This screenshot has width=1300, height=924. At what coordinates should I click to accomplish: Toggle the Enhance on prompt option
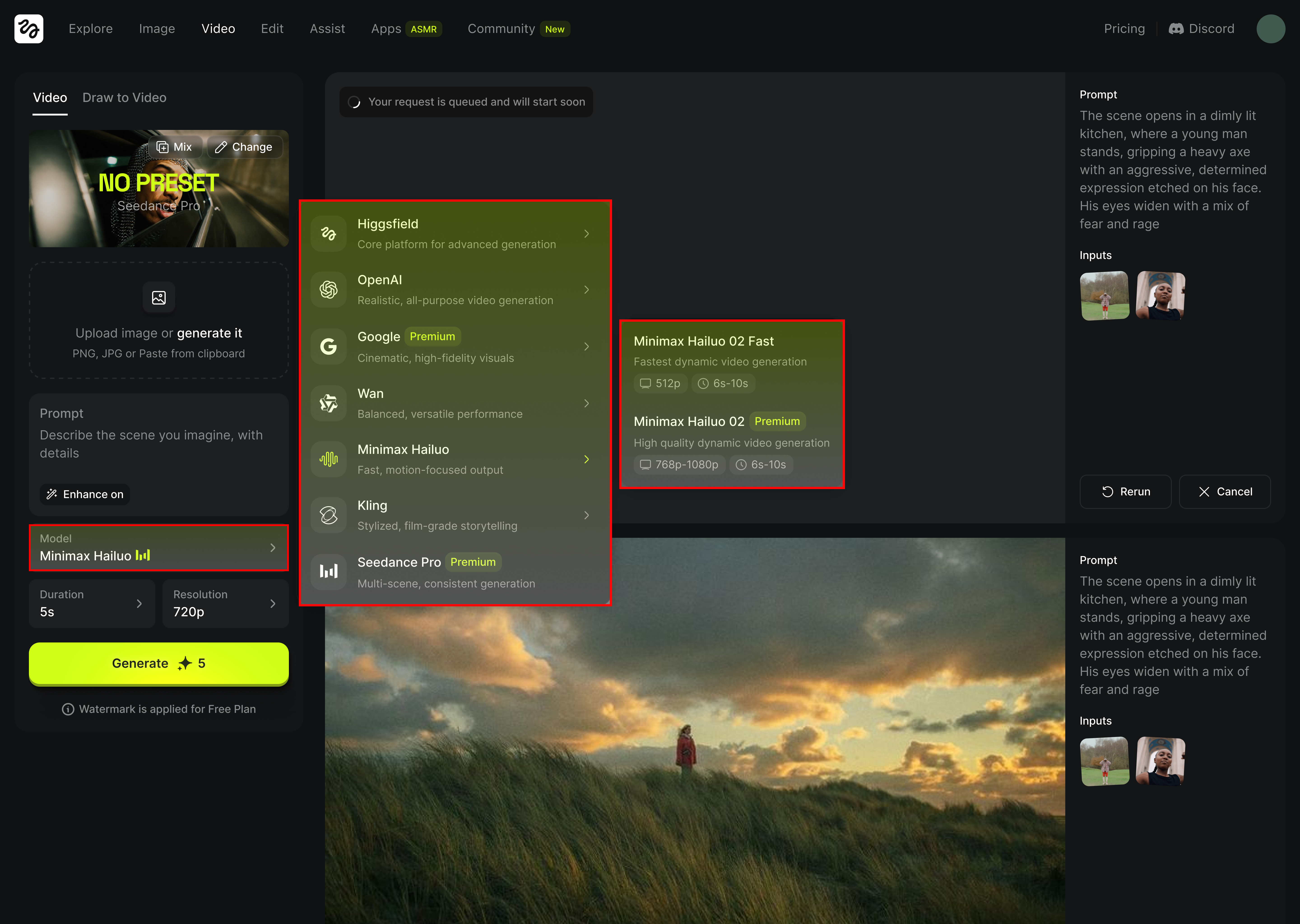85,494
